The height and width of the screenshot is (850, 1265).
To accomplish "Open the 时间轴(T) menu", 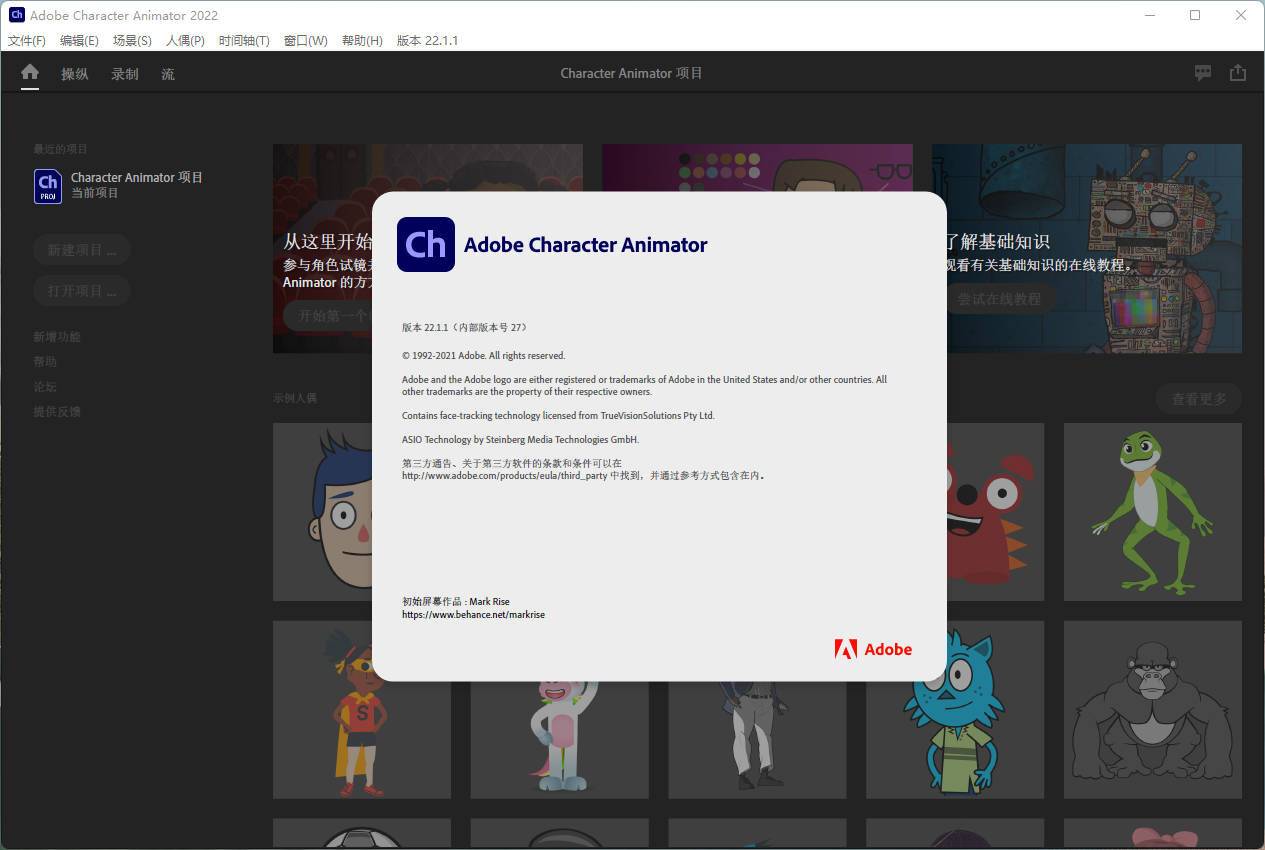I will pyautogui.click(x=244, y=41).
